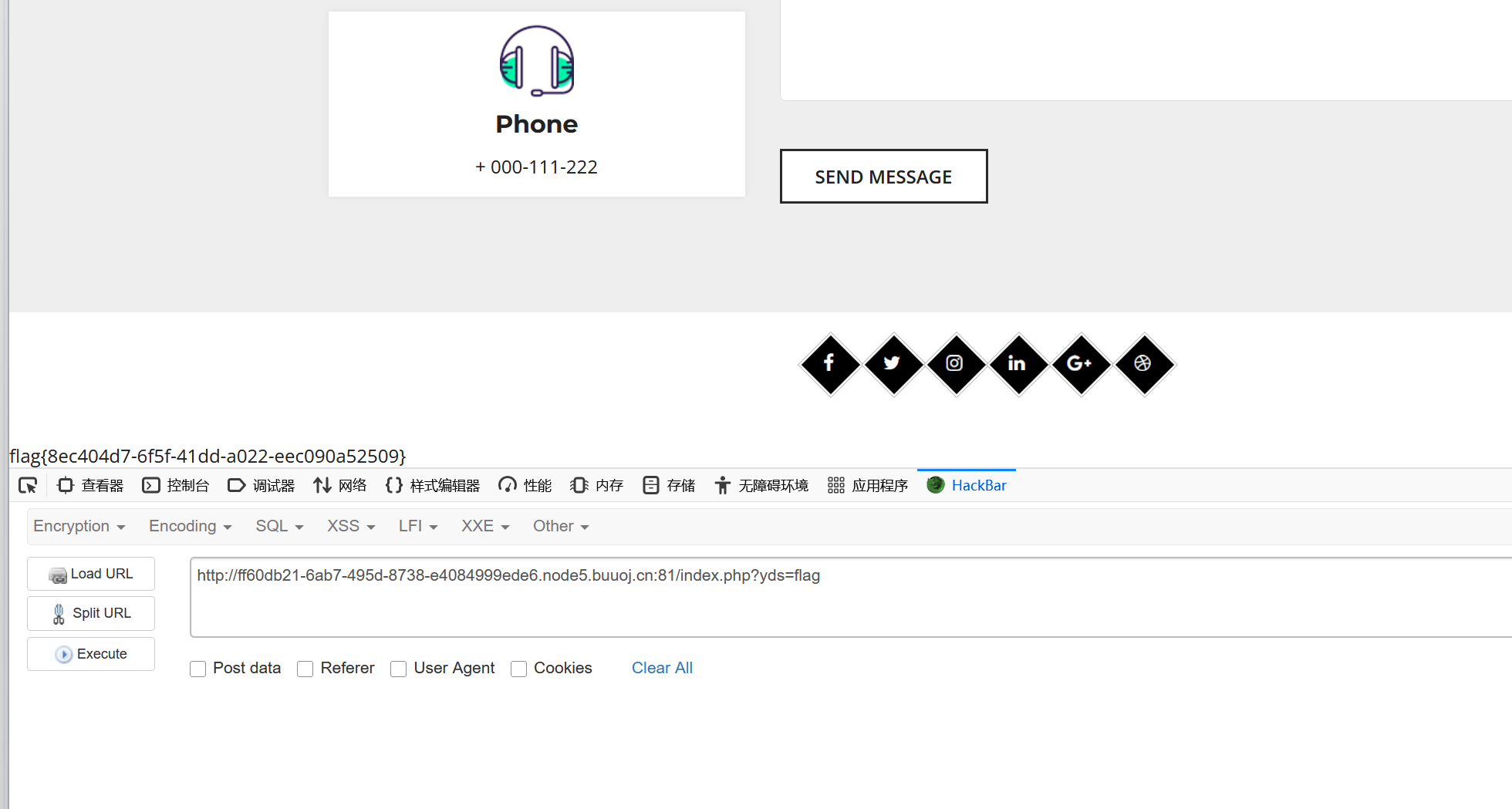Tick the Referer checkbox
Image resolution: width=1512 pixels, height=809 pixels.
(x=305, y=669)
